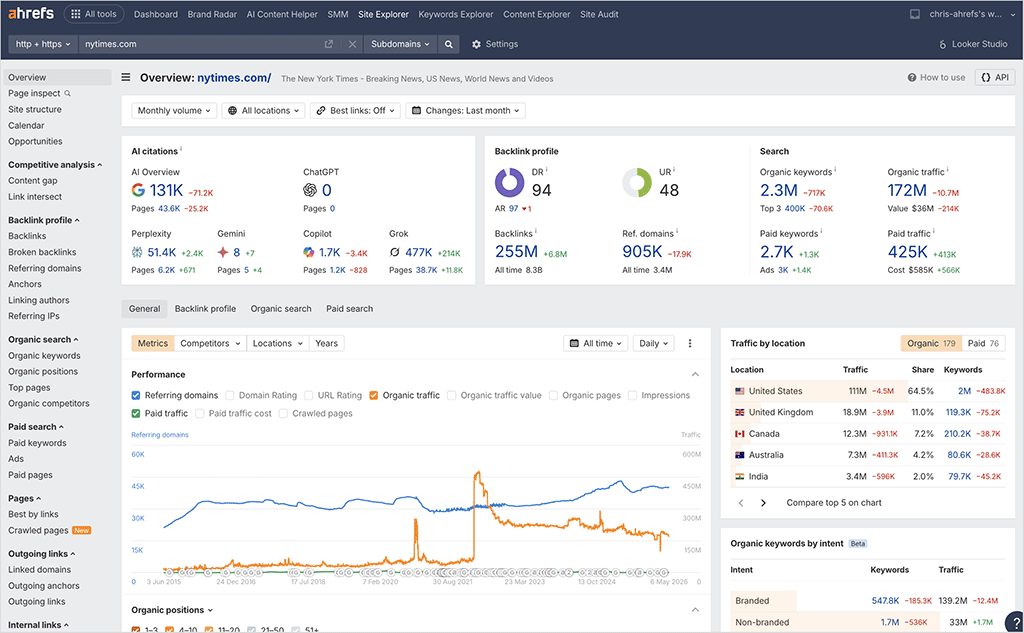
Task: Click the Gemini star icon
Action: [223, 252]
